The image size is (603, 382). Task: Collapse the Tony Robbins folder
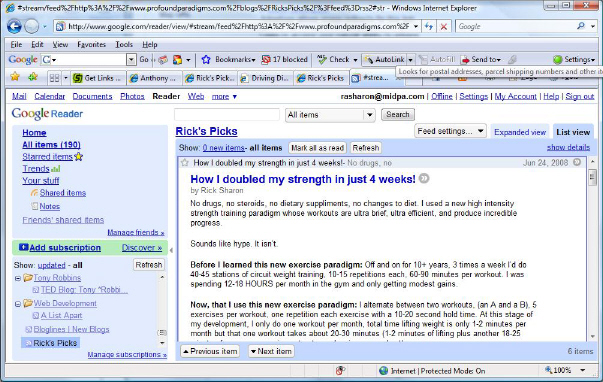coord(18,278)
